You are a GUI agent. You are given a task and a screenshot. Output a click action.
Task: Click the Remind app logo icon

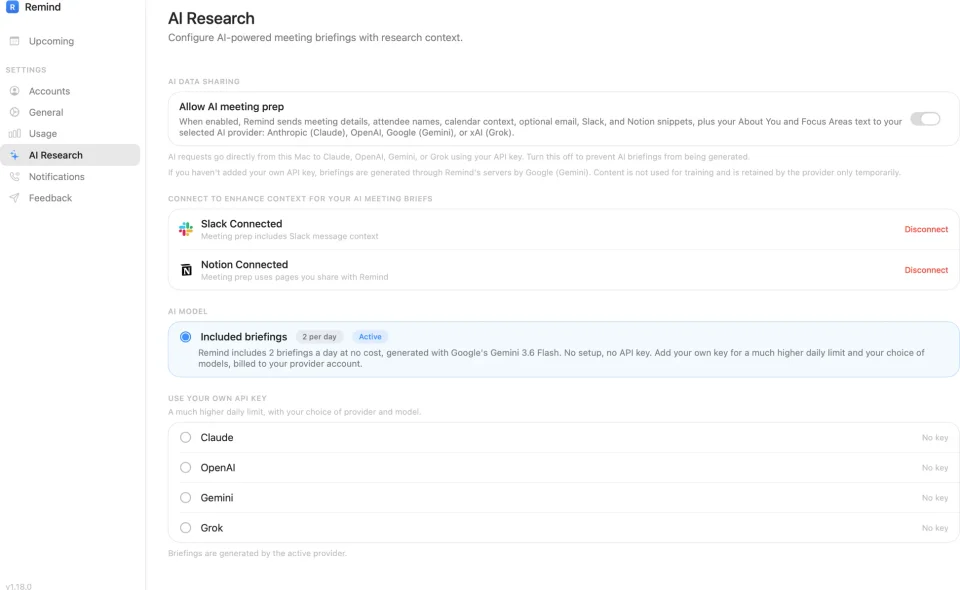[x=12, y=7]
